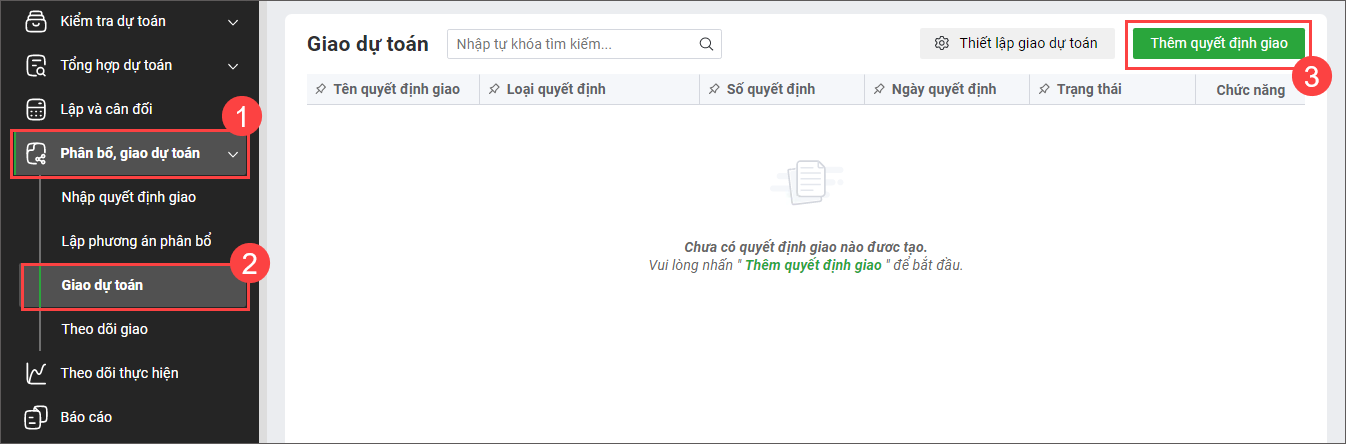Click the Lập và cân đối calculator icon

coord(36,109)
